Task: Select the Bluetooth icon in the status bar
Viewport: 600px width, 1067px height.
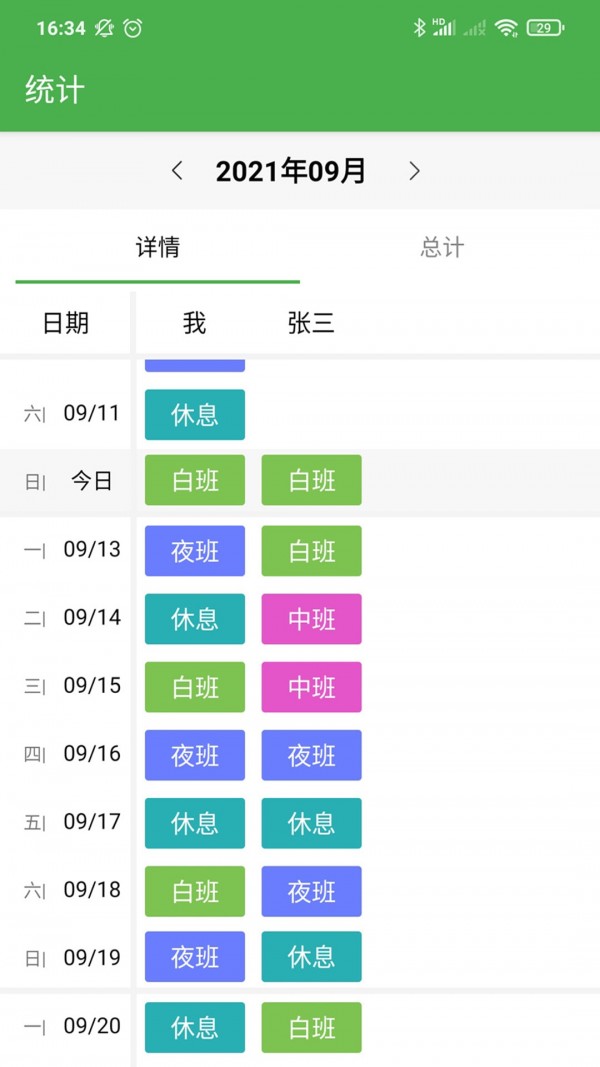Action: (x=420, y=28)
